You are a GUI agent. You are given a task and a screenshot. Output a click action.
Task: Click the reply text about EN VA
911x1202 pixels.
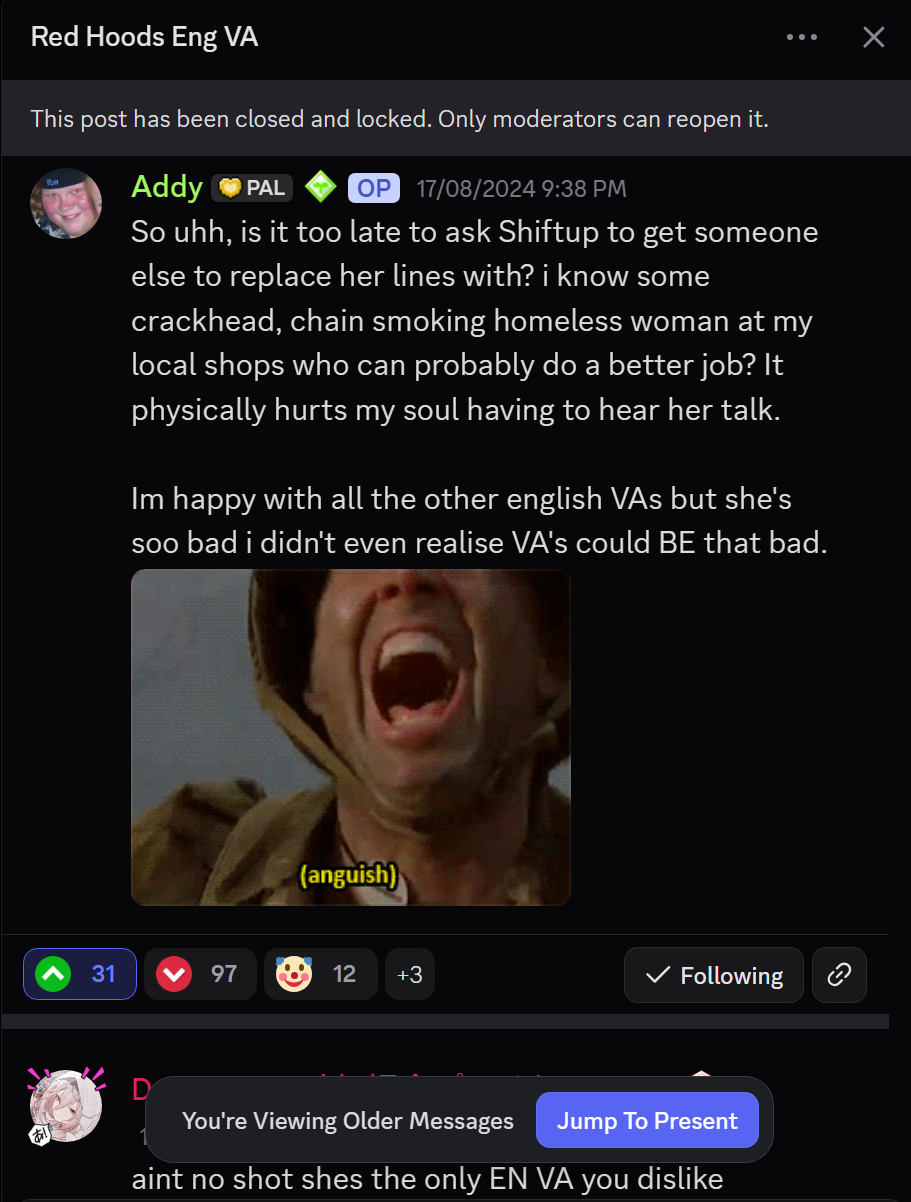(x=427, y=1179)
